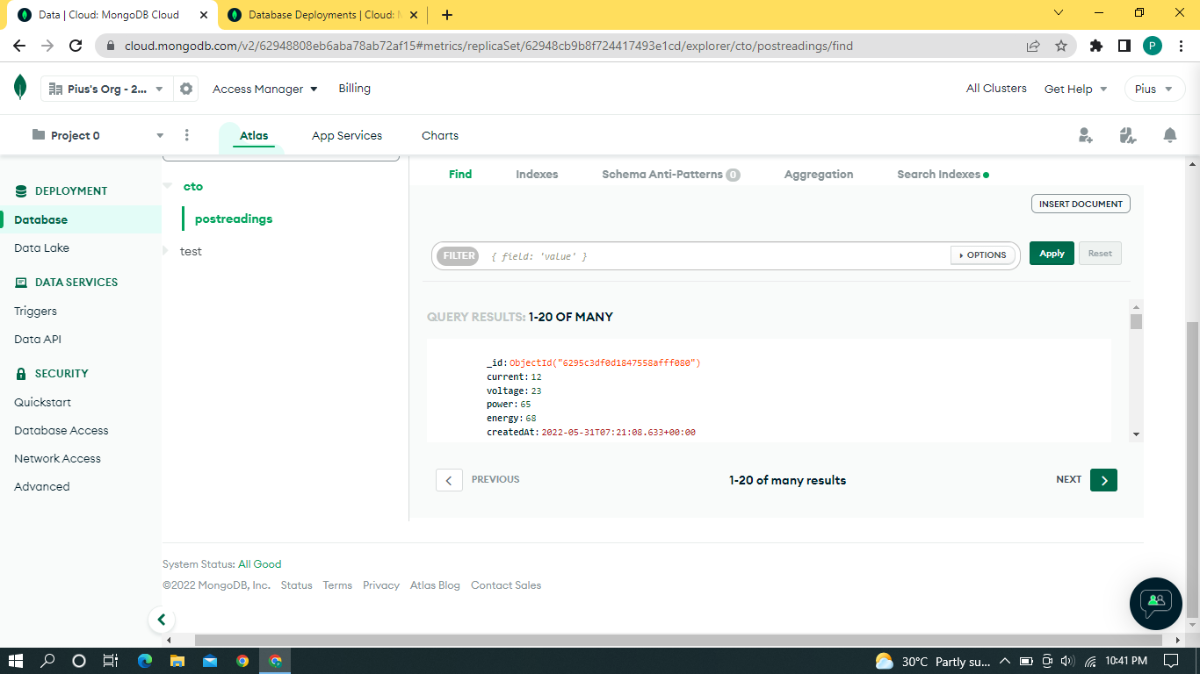Open the Schema Anti-Patterns tab
Screen dimensions: 1200x674
point(671,174)
